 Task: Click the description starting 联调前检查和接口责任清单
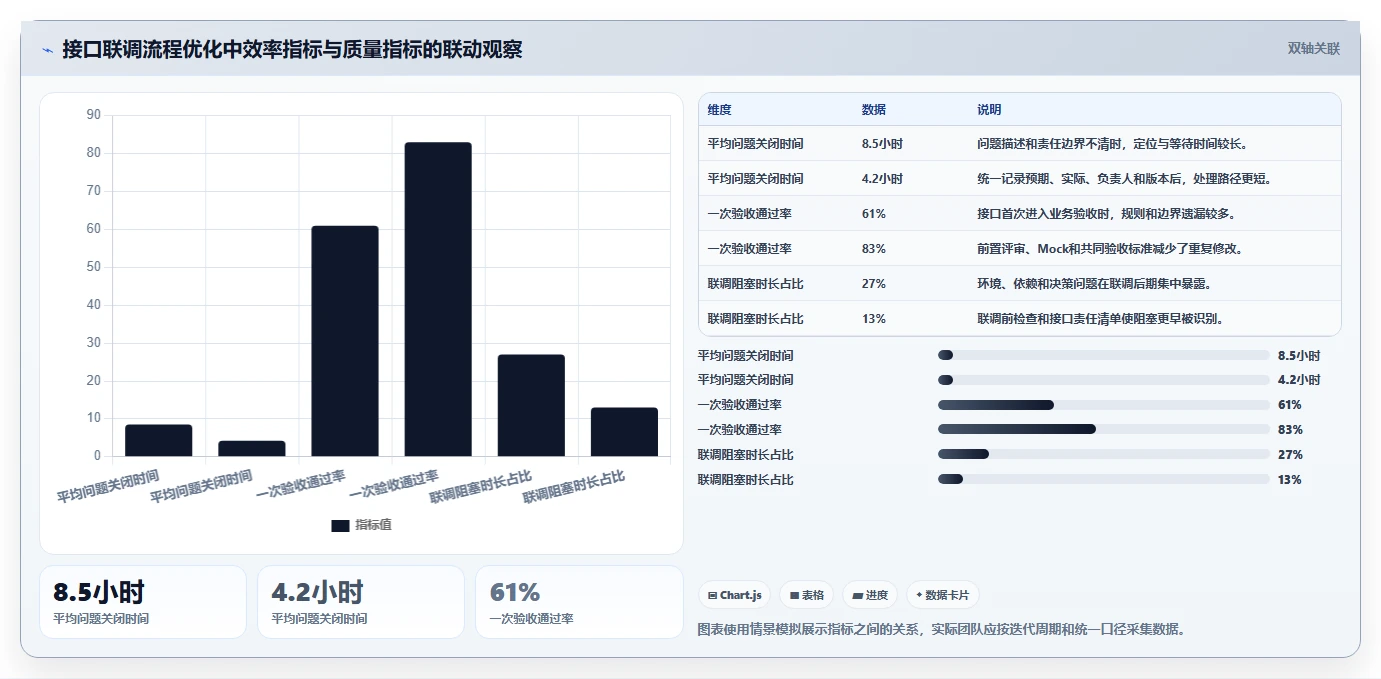coord(1100,319)
